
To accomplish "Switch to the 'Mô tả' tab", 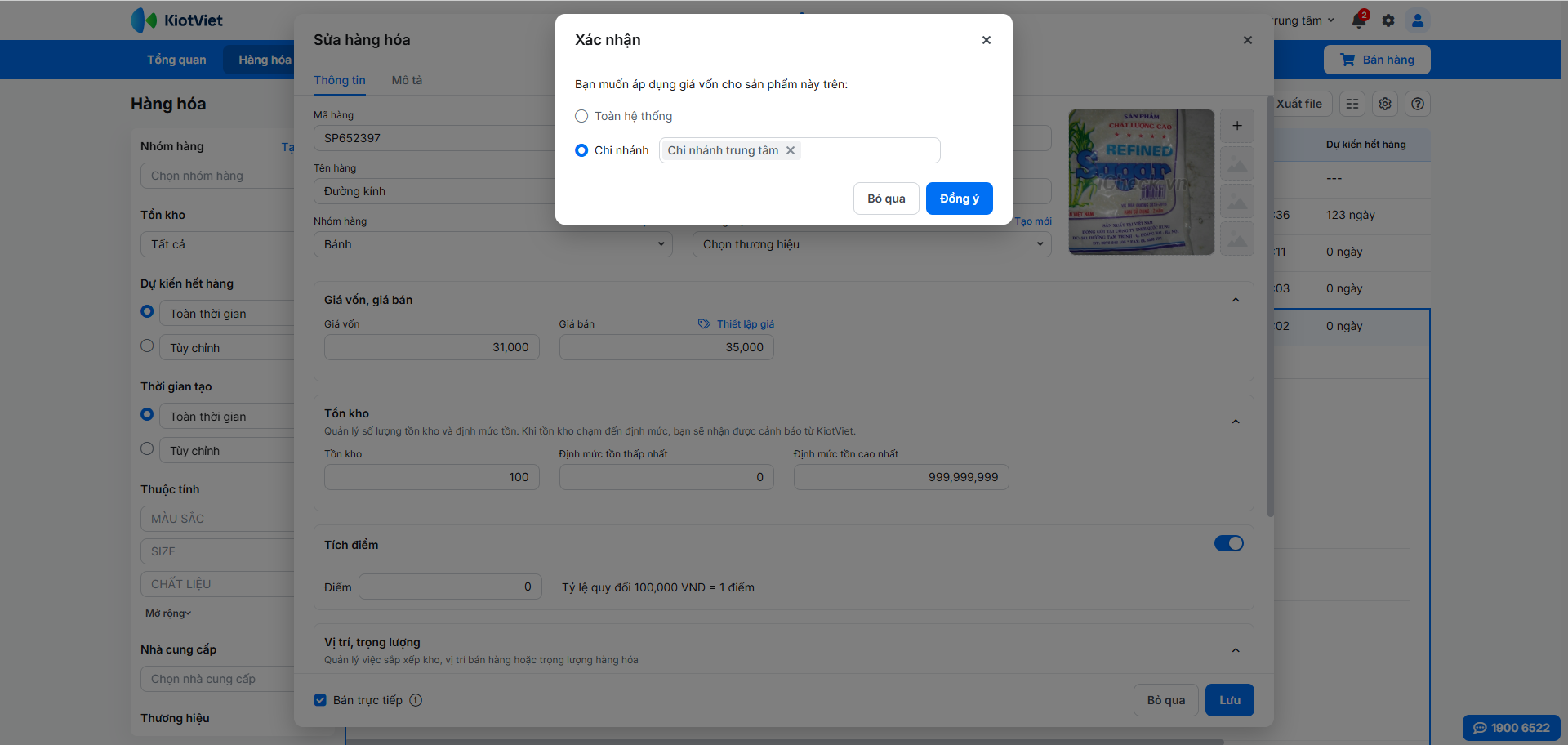I will pos(407,80).
